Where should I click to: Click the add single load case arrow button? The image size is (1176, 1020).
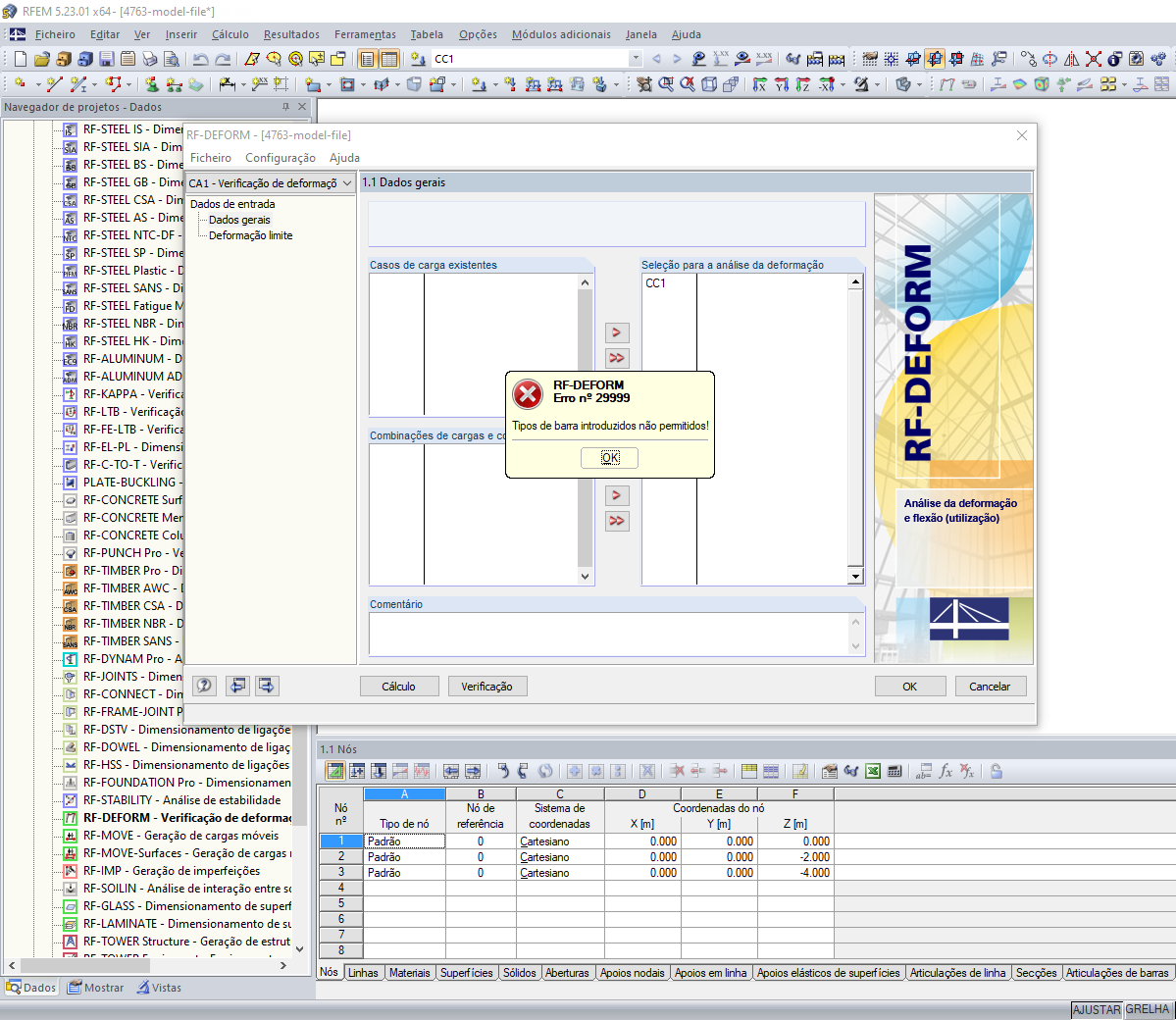pos(617,332)
